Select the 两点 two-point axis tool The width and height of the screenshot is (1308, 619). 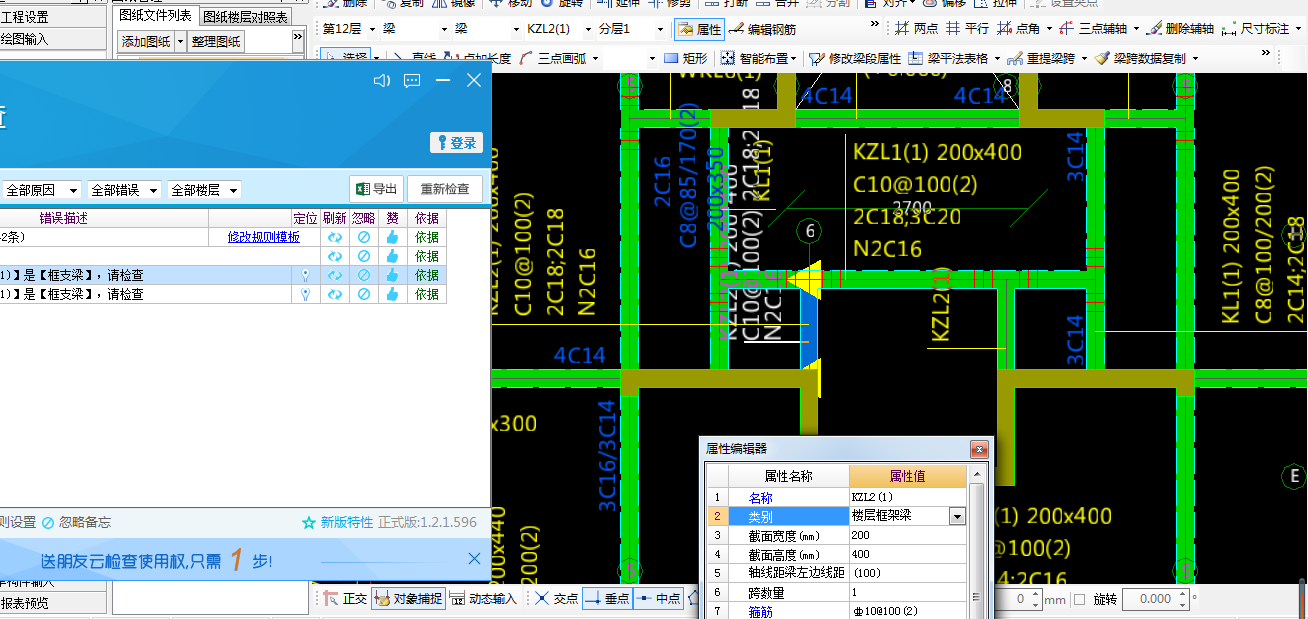tap(917, 29)
